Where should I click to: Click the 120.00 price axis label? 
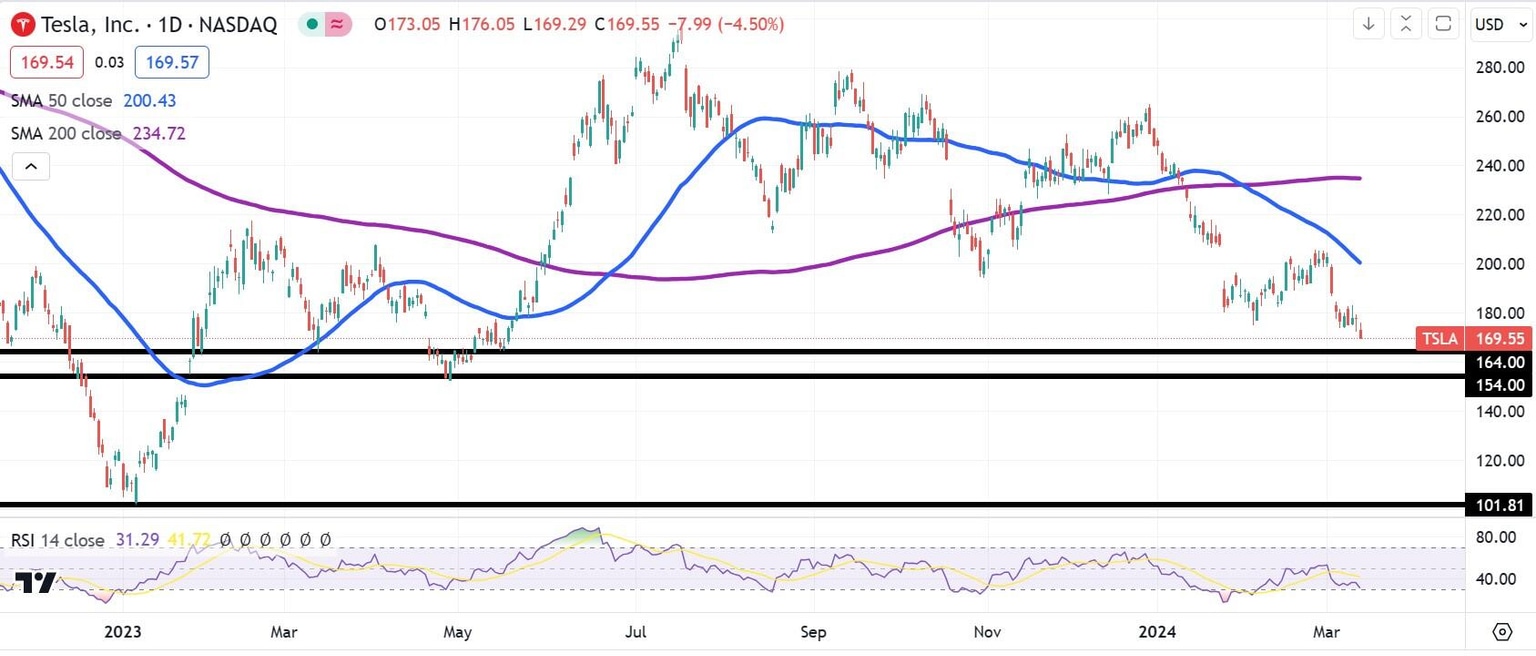tap(1501, 461)
